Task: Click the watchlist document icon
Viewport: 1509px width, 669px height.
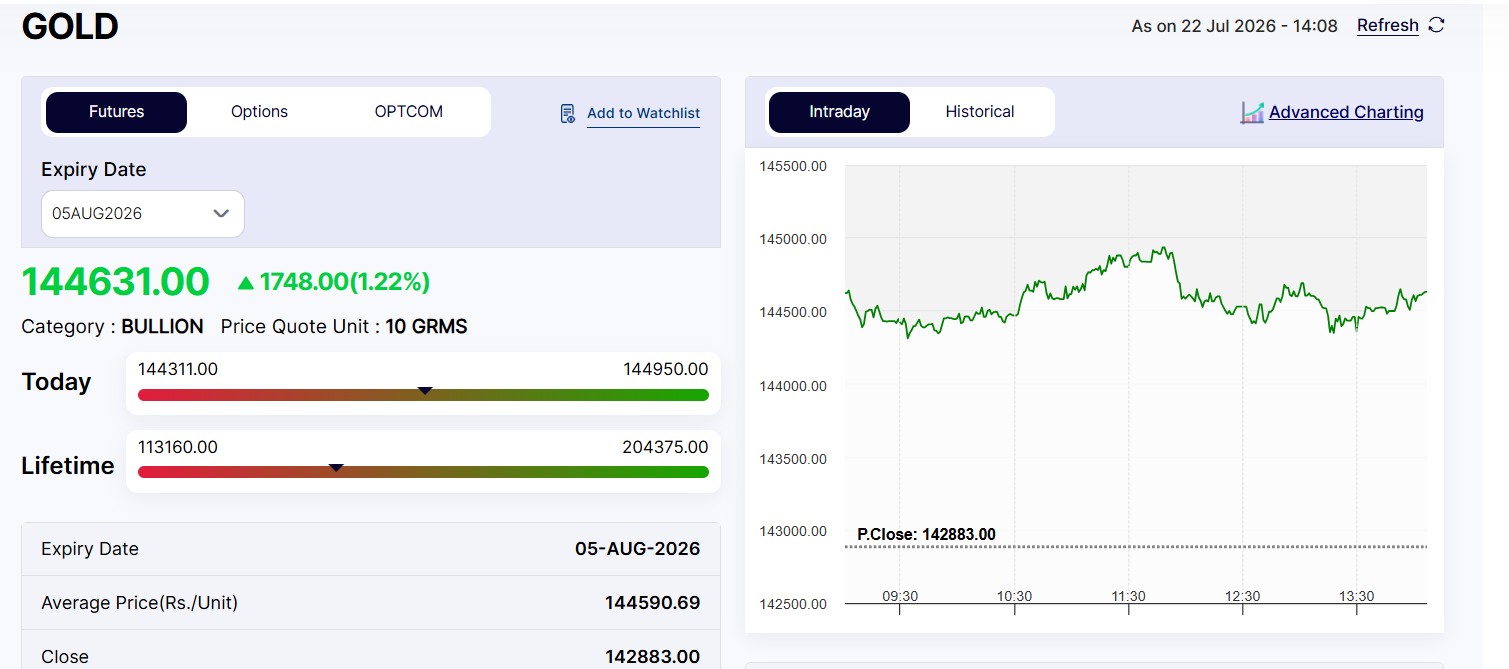Action: tap(567, 113)
